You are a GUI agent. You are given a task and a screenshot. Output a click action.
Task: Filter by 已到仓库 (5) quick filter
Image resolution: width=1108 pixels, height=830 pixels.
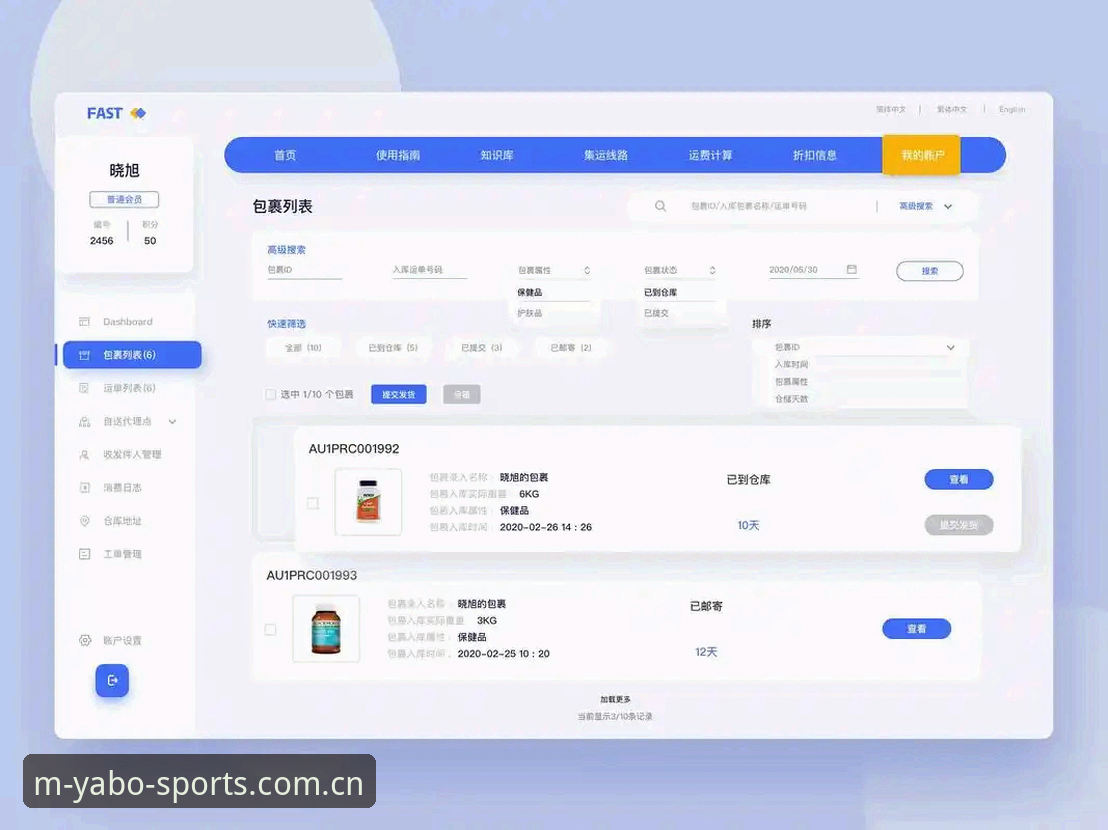click(x=393, y=348)
